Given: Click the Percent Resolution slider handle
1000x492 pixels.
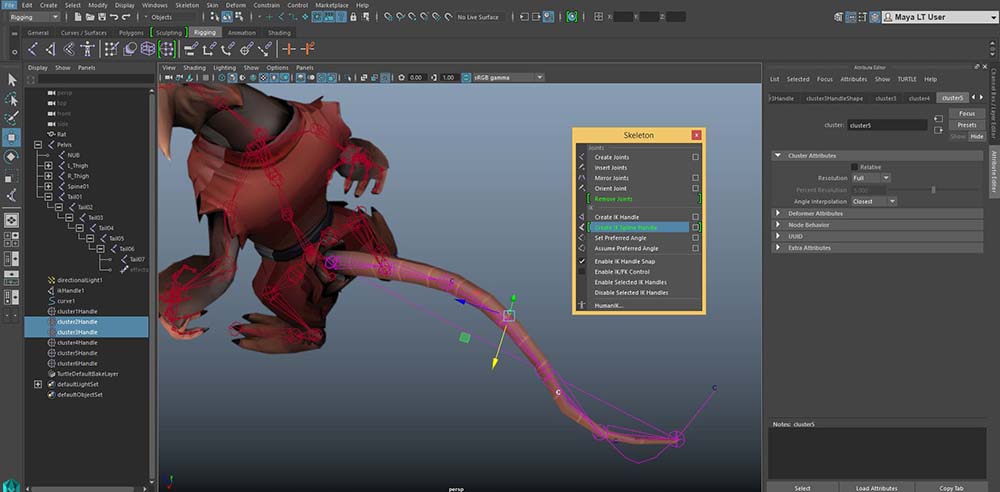Looking at the screenshot, I should 933,189.
